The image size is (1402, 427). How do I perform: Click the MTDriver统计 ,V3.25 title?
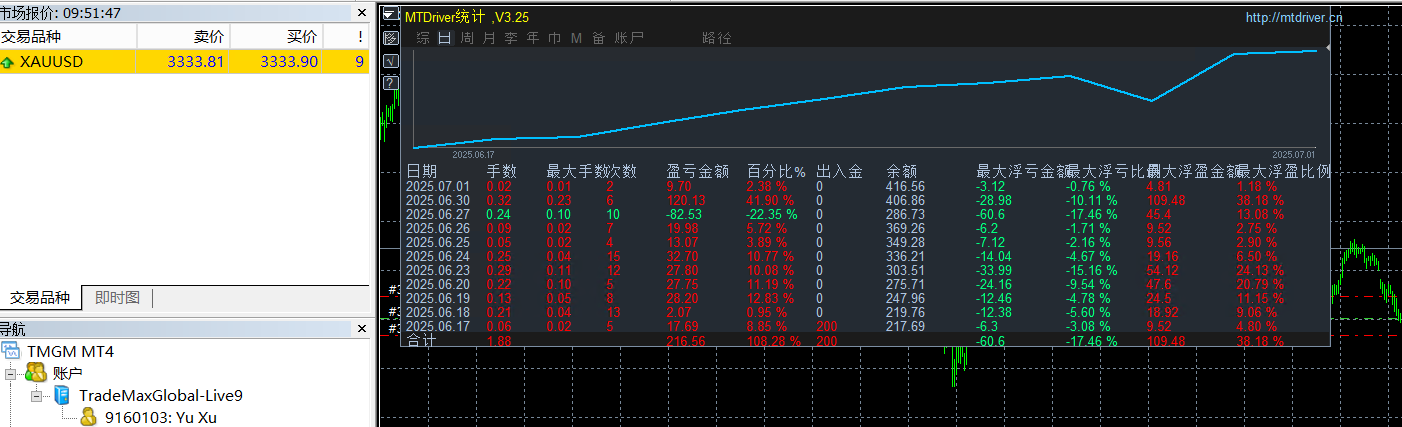click(x=467, y=17)
